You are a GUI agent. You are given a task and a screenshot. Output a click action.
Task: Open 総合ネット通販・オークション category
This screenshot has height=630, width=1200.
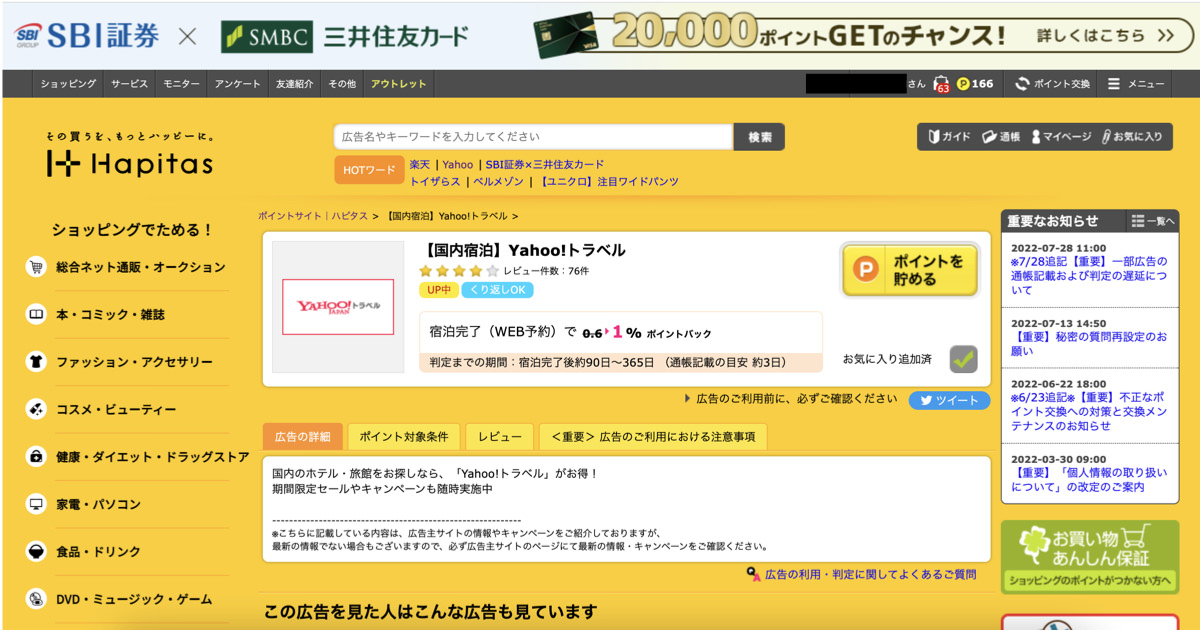127,267
